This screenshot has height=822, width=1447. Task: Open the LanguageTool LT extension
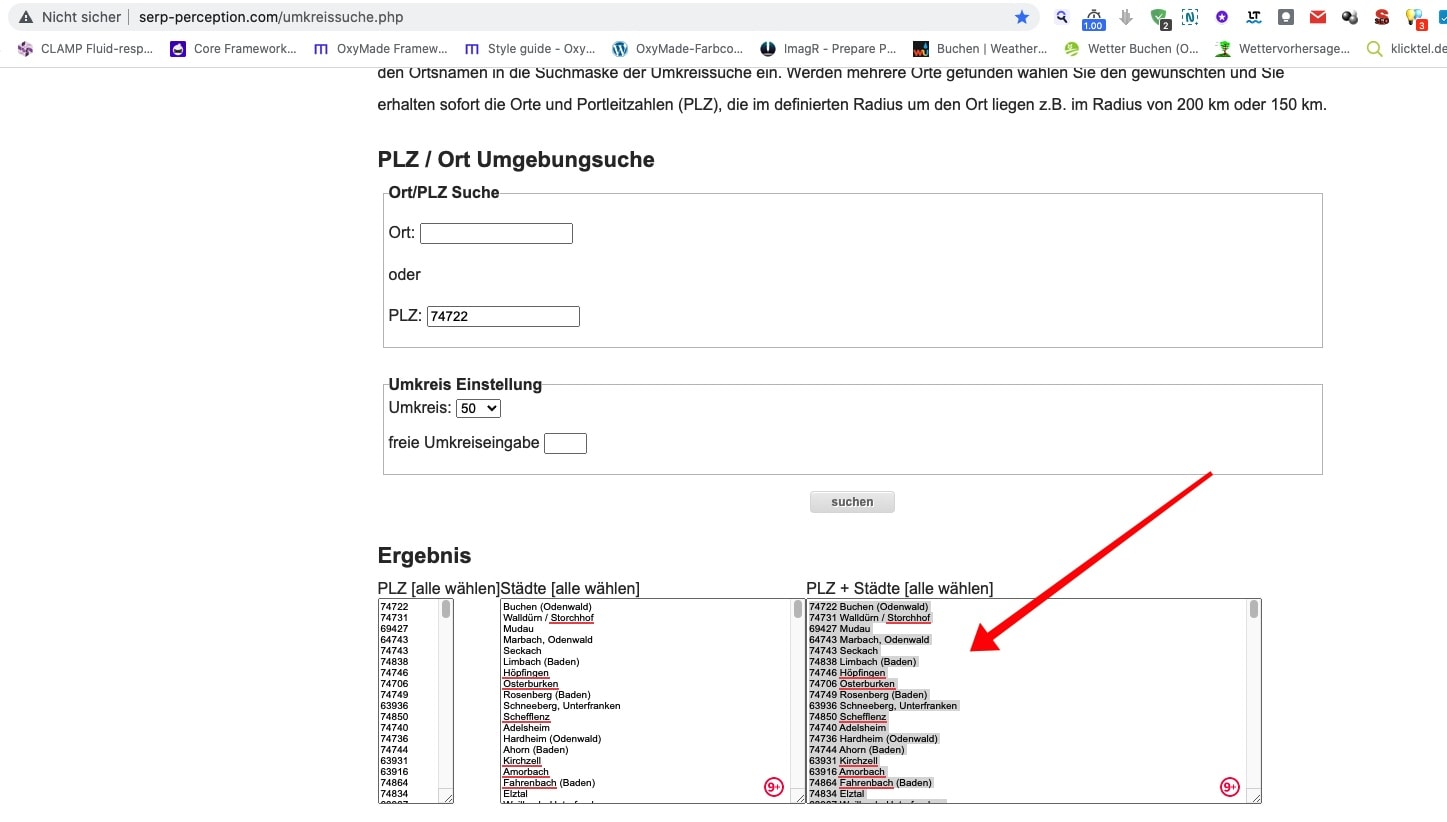tap(1254, 17)
